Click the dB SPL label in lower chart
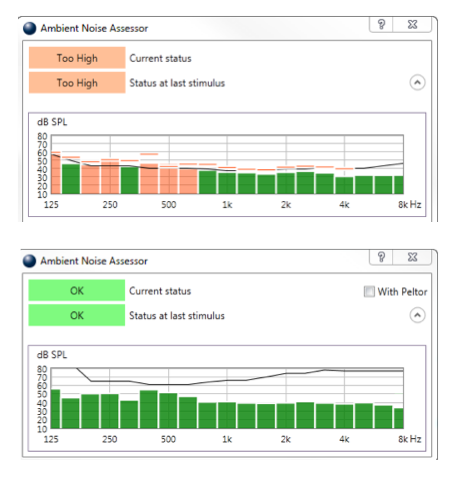Image resolution: width=457 pixels, height=479 pixels. tap(52, 355)
